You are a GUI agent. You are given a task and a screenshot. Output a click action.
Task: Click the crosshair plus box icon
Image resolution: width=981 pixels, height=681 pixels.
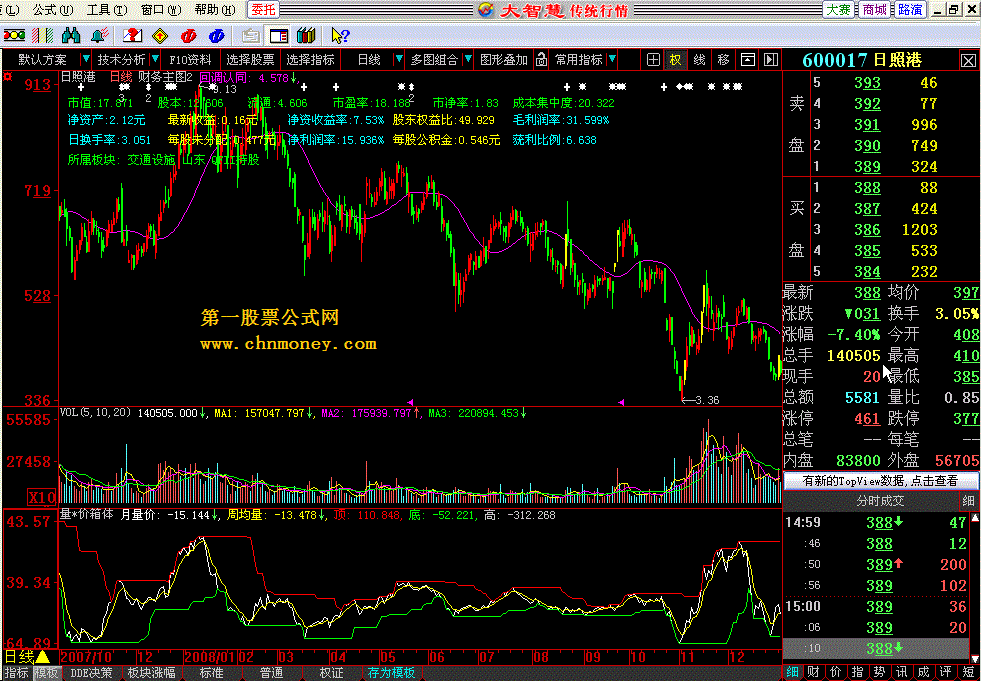coord(653,60)
